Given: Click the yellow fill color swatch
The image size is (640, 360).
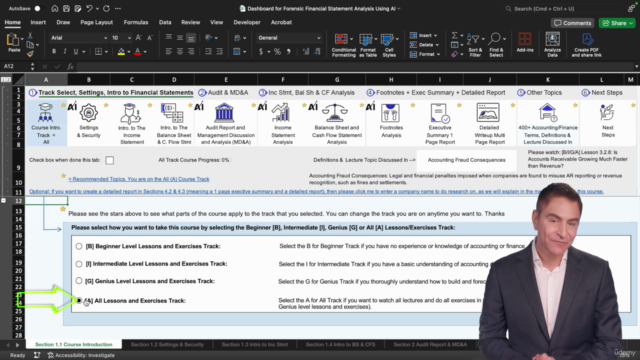Looking at the screenshot, I should coord(121,52).
